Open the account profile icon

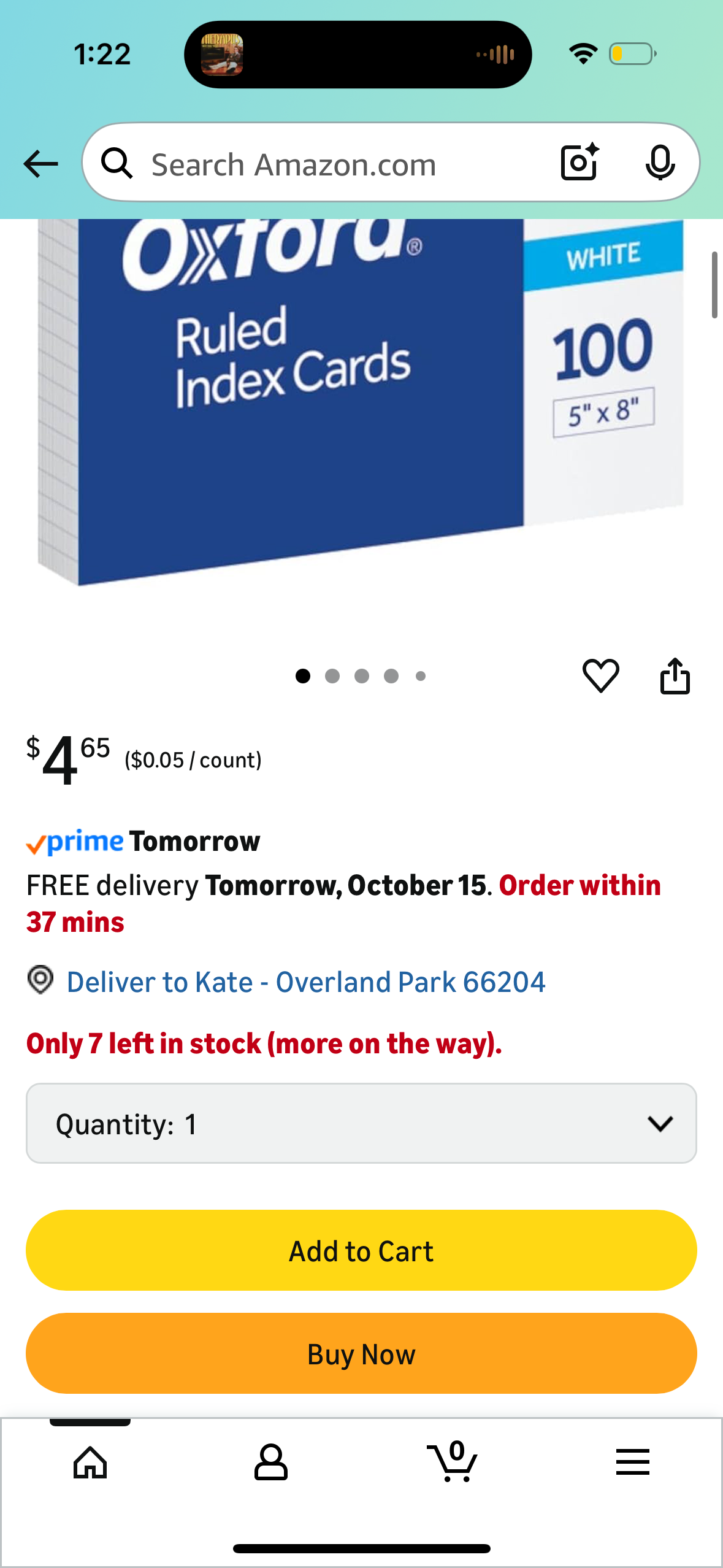click(270, 1462)
